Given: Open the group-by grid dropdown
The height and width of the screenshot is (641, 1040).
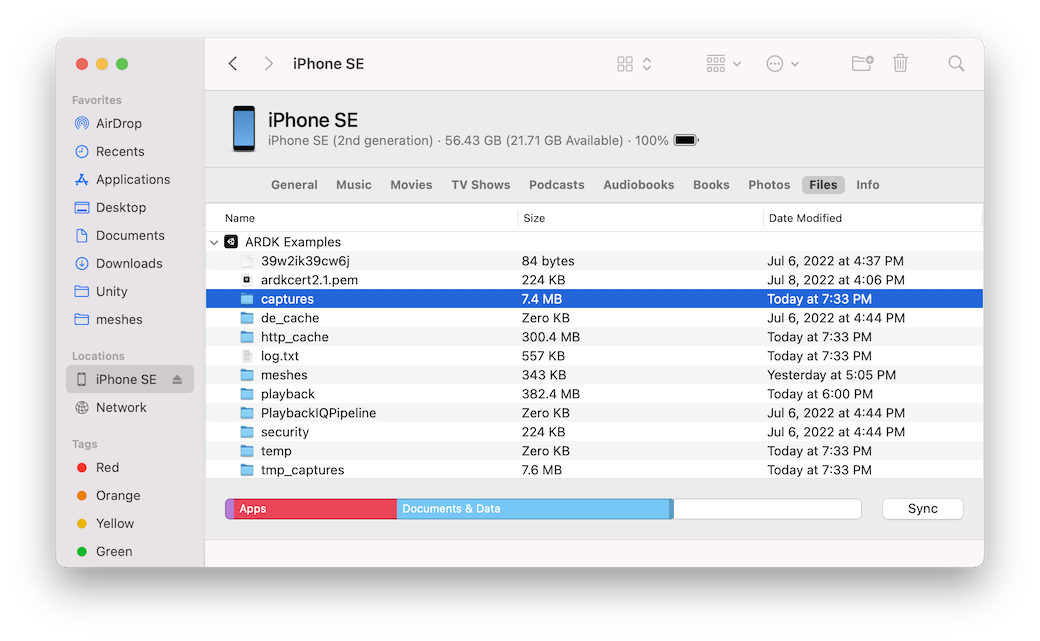Looking at the screenshot, I should (x=723, y=64).
